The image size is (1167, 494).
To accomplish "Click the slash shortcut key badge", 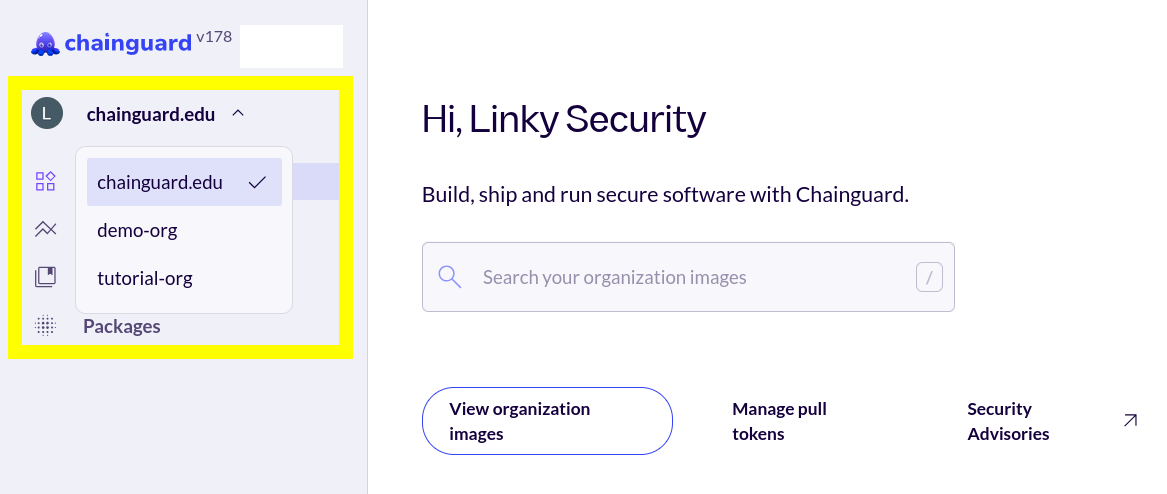I will click(929, 277).
